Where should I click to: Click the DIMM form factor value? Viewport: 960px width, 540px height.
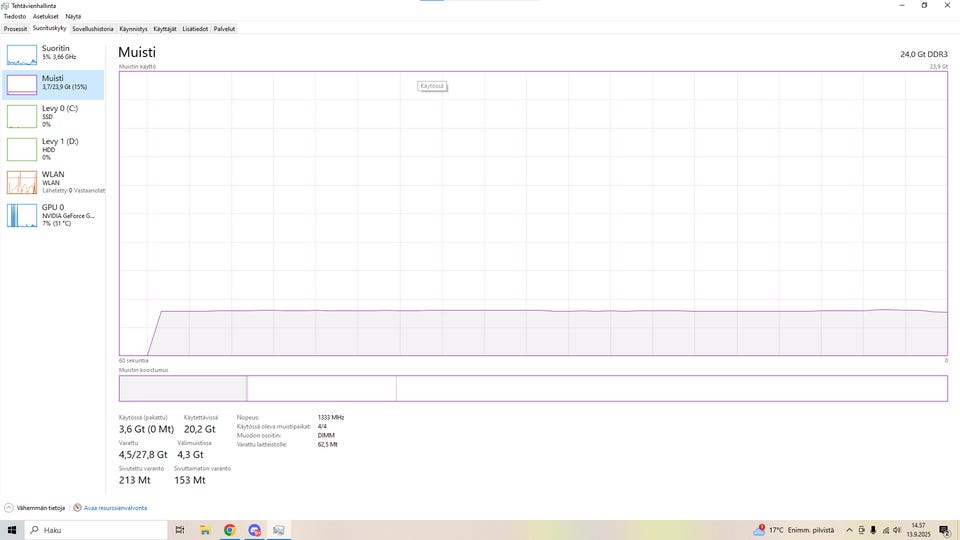(326, 435)
